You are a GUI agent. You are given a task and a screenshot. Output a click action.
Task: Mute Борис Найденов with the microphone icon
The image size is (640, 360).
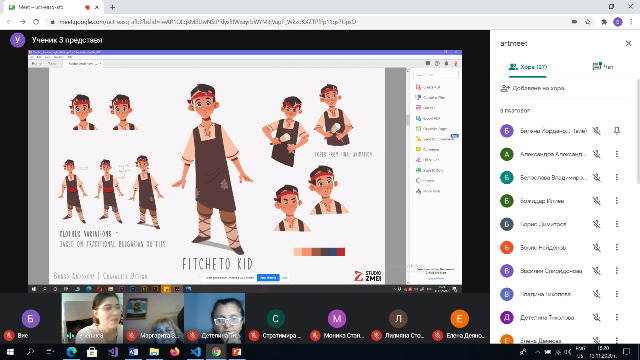(597, 247)
